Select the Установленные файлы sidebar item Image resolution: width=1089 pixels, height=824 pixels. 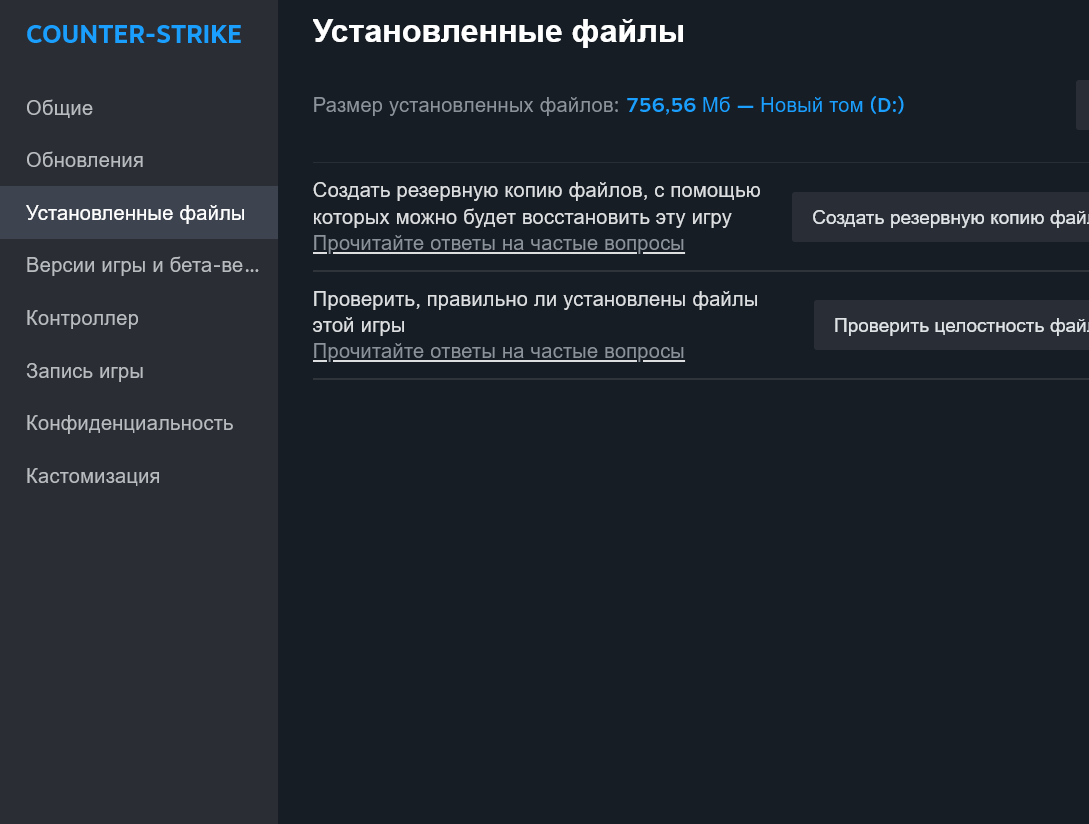(x=136, y=213)
